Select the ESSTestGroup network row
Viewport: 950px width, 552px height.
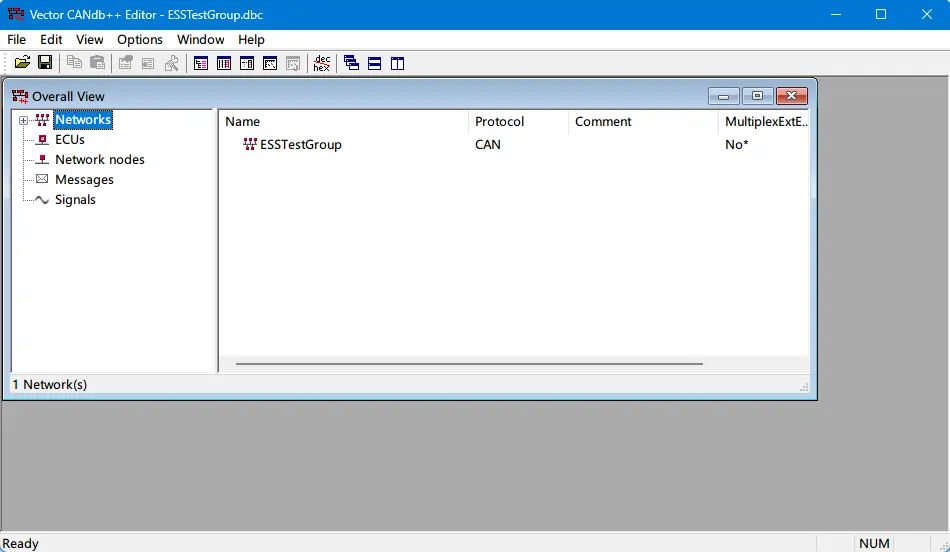pyautogui.click(x=300, y=145)
